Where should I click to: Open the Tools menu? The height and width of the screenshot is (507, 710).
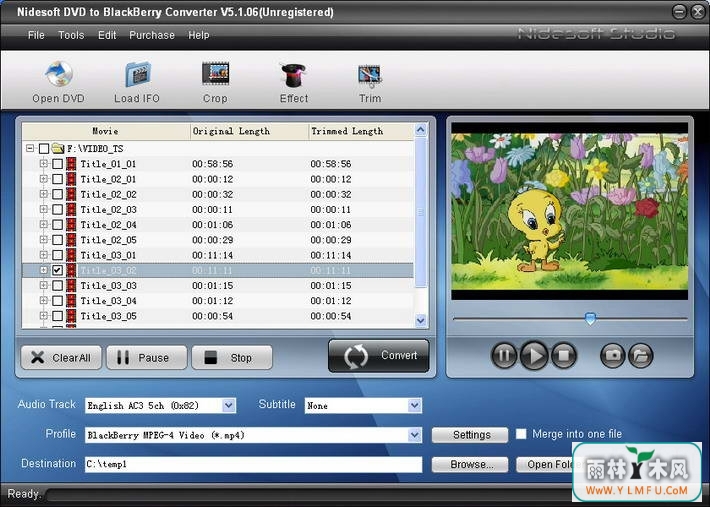tap(71, 35)
